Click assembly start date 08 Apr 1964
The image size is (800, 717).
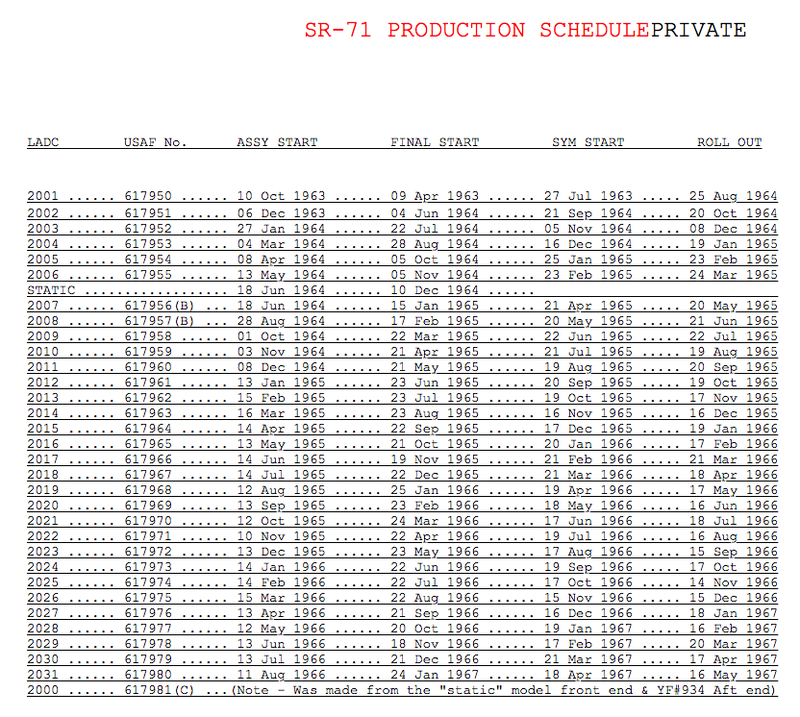pos(281,259)
